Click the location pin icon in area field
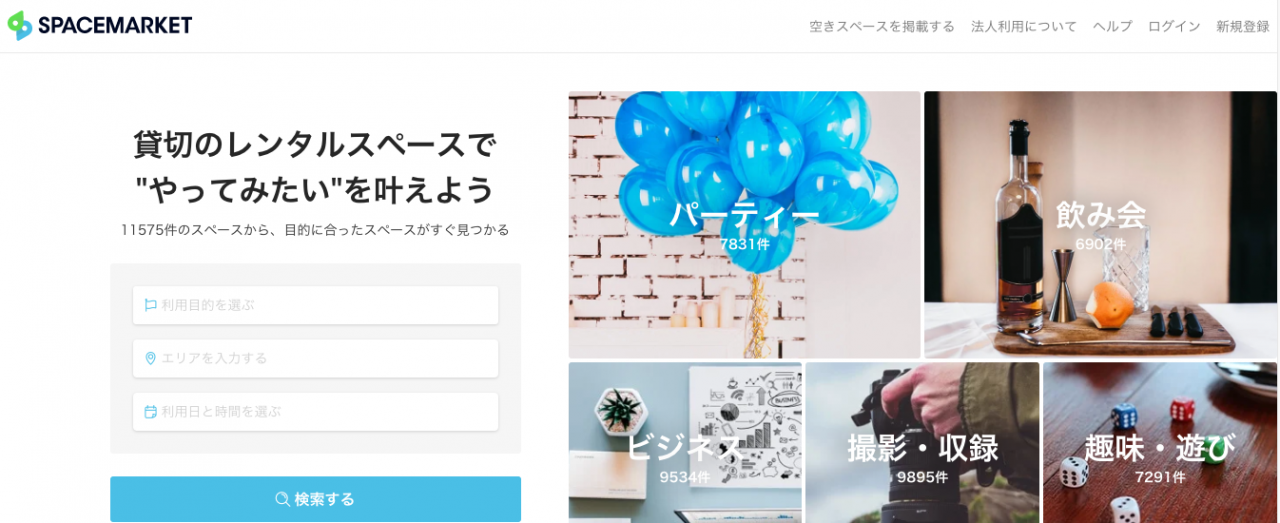1280x523 pixels. coord(150,358)
